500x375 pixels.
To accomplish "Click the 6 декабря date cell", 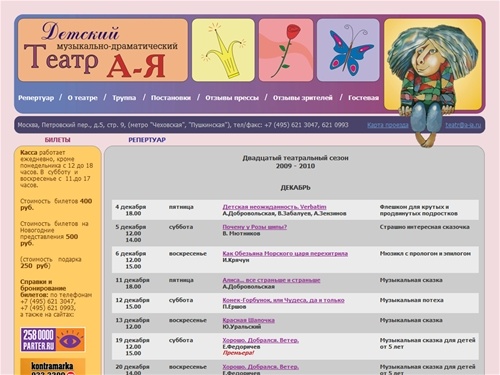I will point(131,260).
